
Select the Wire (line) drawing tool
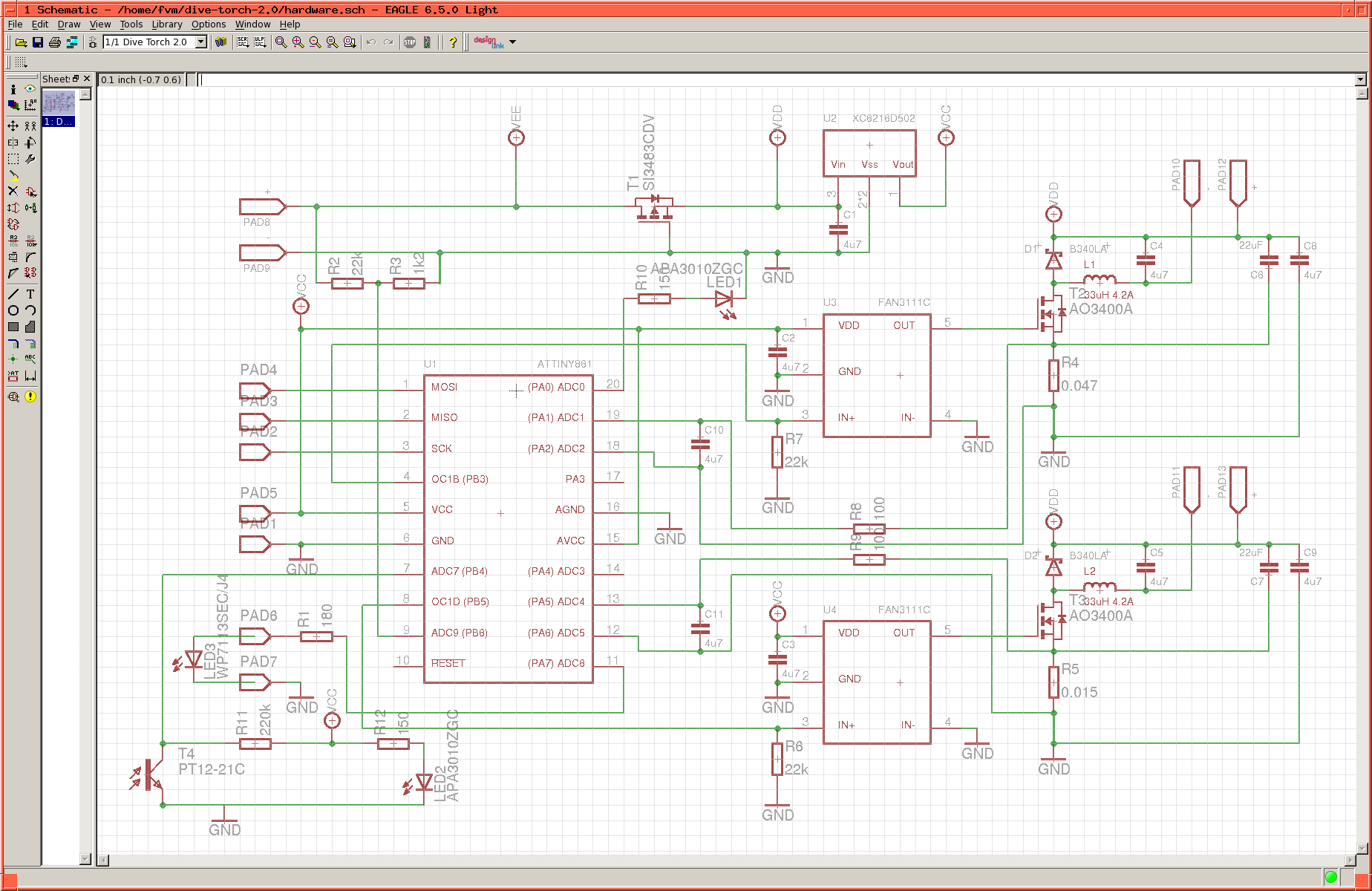pos(13,294)
